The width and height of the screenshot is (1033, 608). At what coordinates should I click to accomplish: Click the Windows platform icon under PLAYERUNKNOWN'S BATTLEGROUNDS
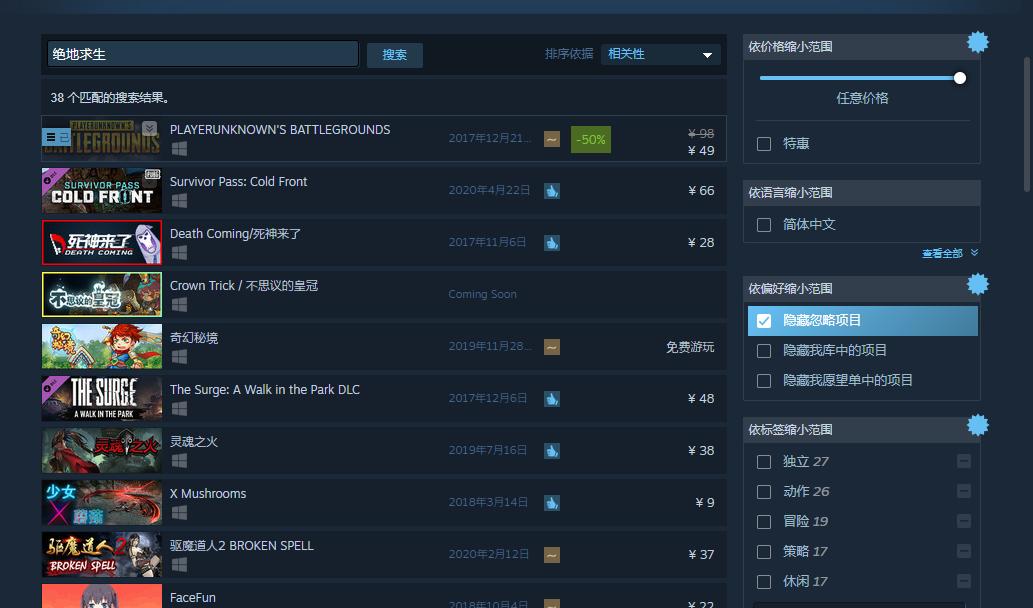[x=179, y=149]
